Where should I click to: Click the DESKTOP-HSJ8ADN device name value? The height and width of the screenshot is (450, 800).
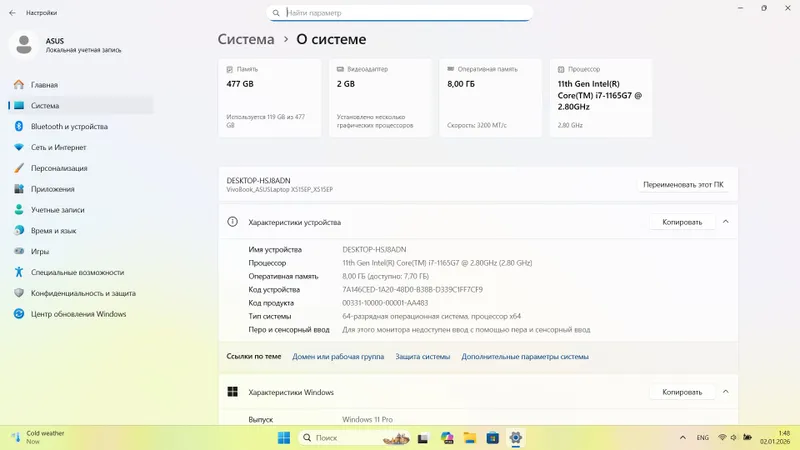point(374,249)
